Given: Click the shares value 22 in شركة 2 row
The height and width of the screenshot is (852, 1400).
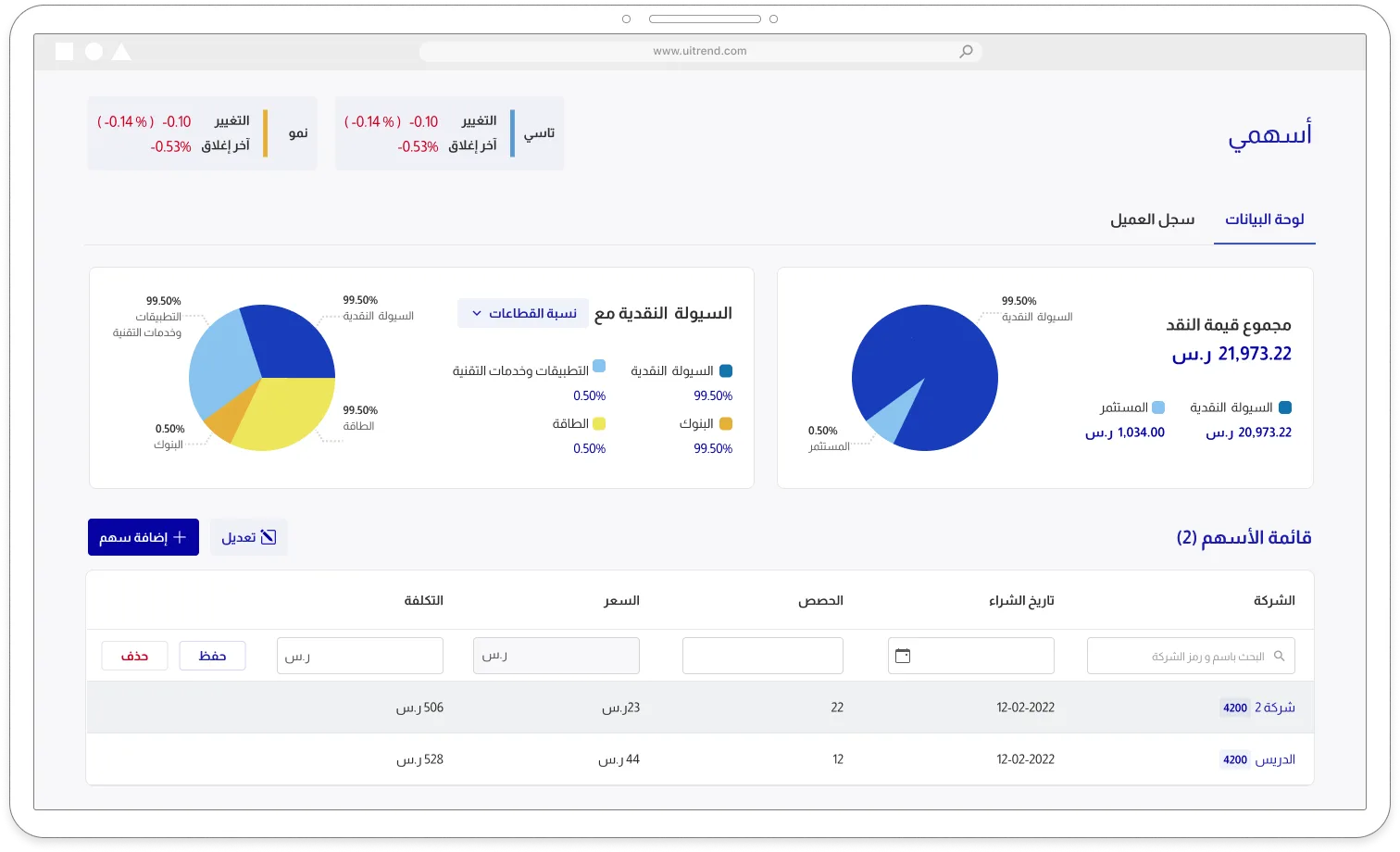Looking at the screenshot, I should (837, 708).
